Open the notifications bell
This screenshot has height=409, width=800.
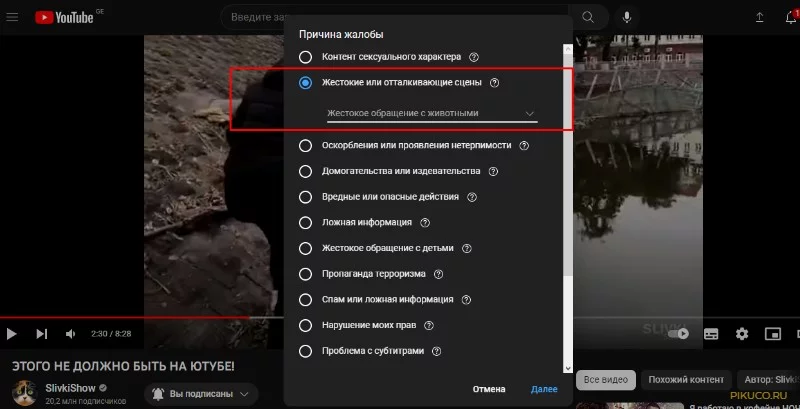point(791,17)
